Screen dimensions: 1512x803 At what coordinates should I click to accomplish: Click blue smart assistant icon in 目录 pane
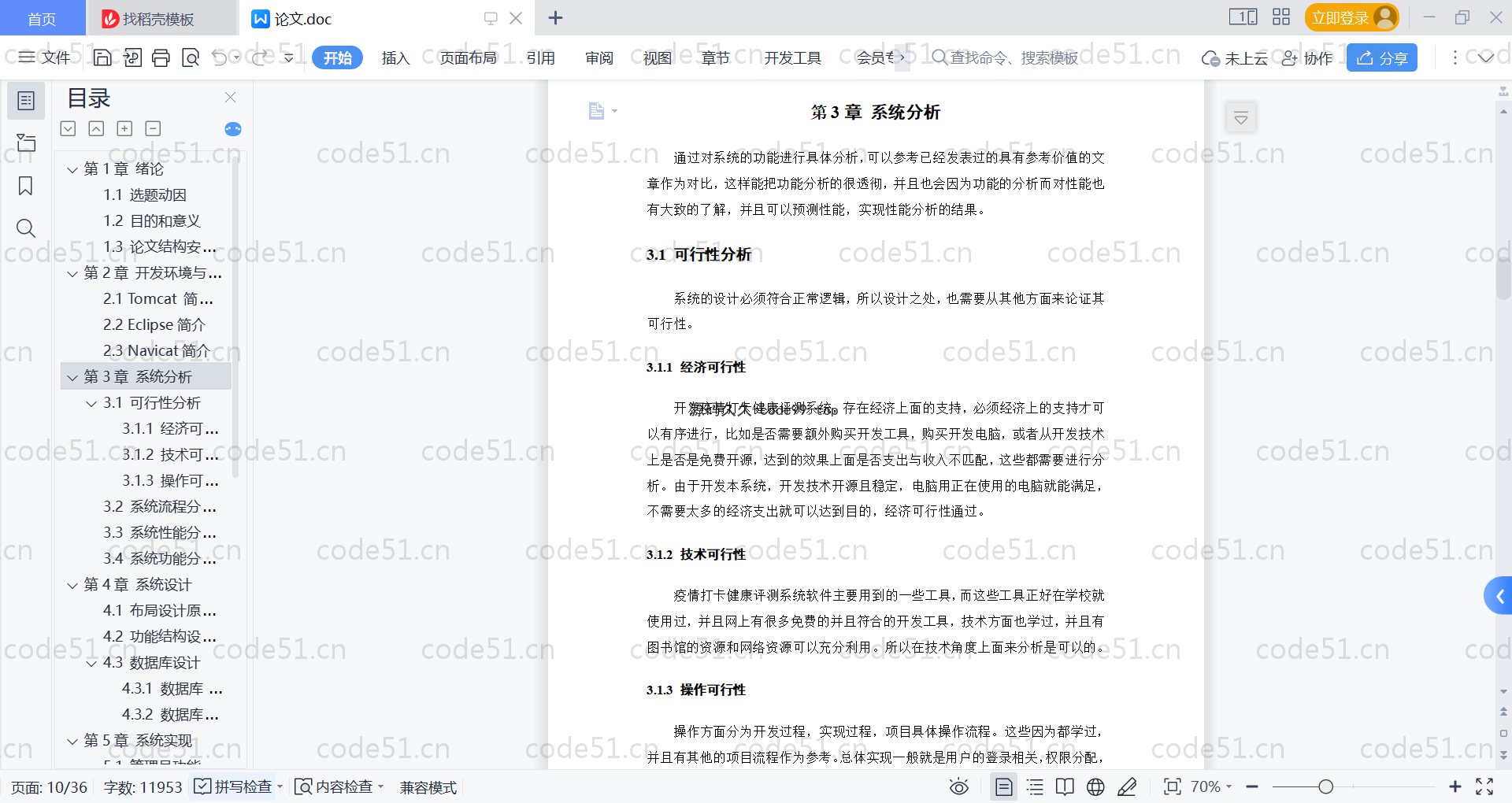tap(233, 129)
